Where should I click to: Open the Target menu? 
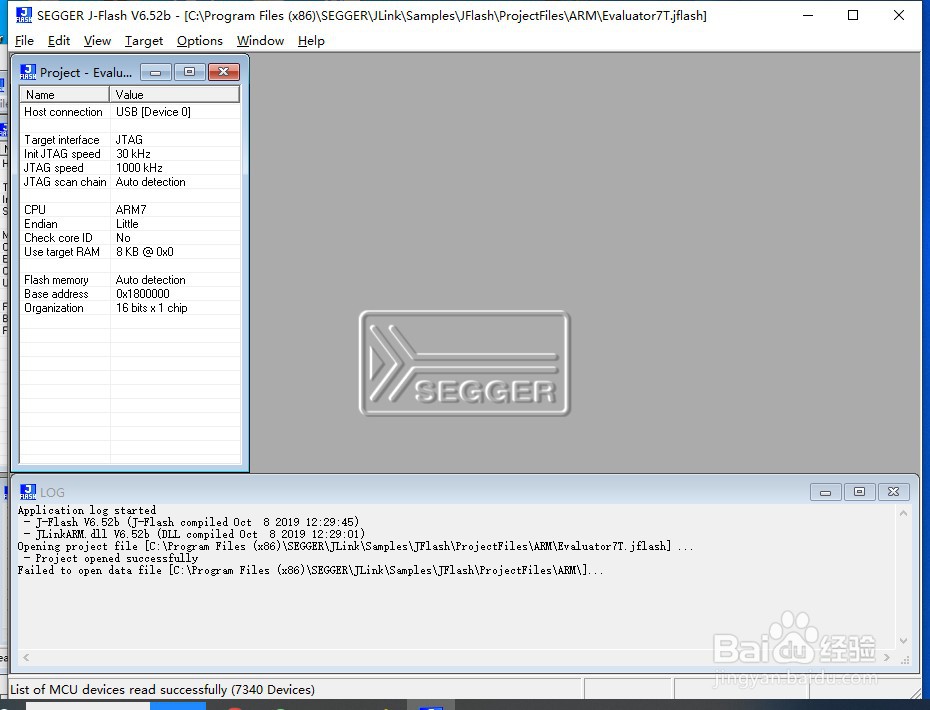(144, 41)
